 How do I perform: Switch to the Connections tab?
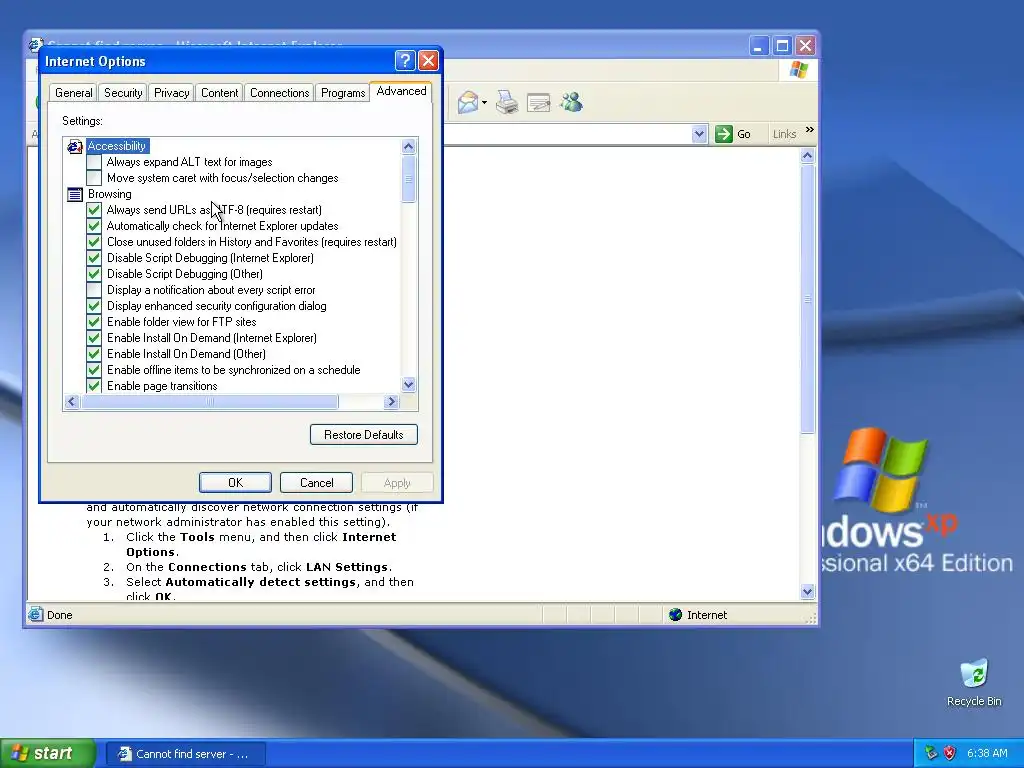pos(280,93)
